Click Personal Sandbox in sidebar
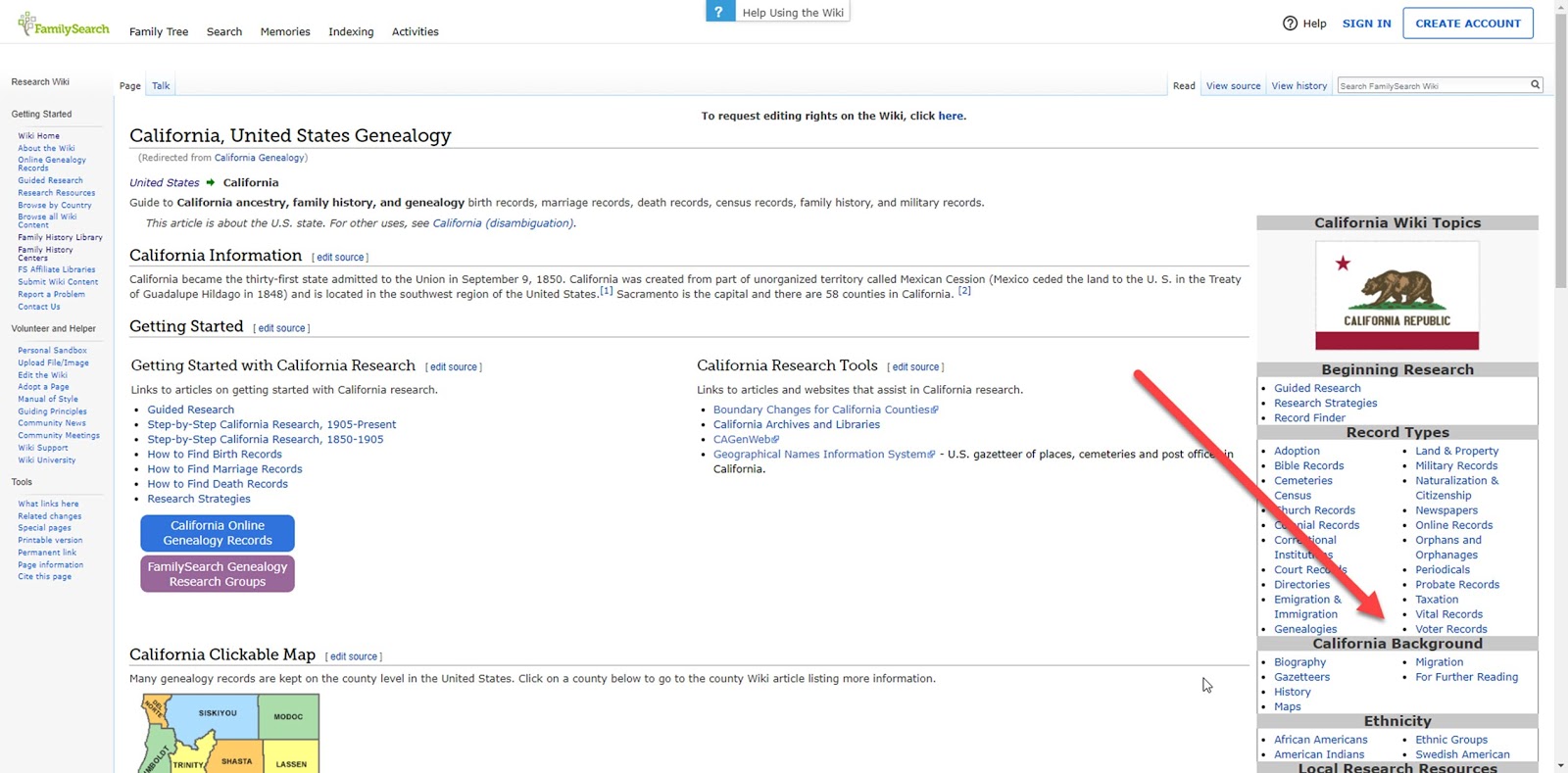This screenshot has height=773, width=1568. 52,351
